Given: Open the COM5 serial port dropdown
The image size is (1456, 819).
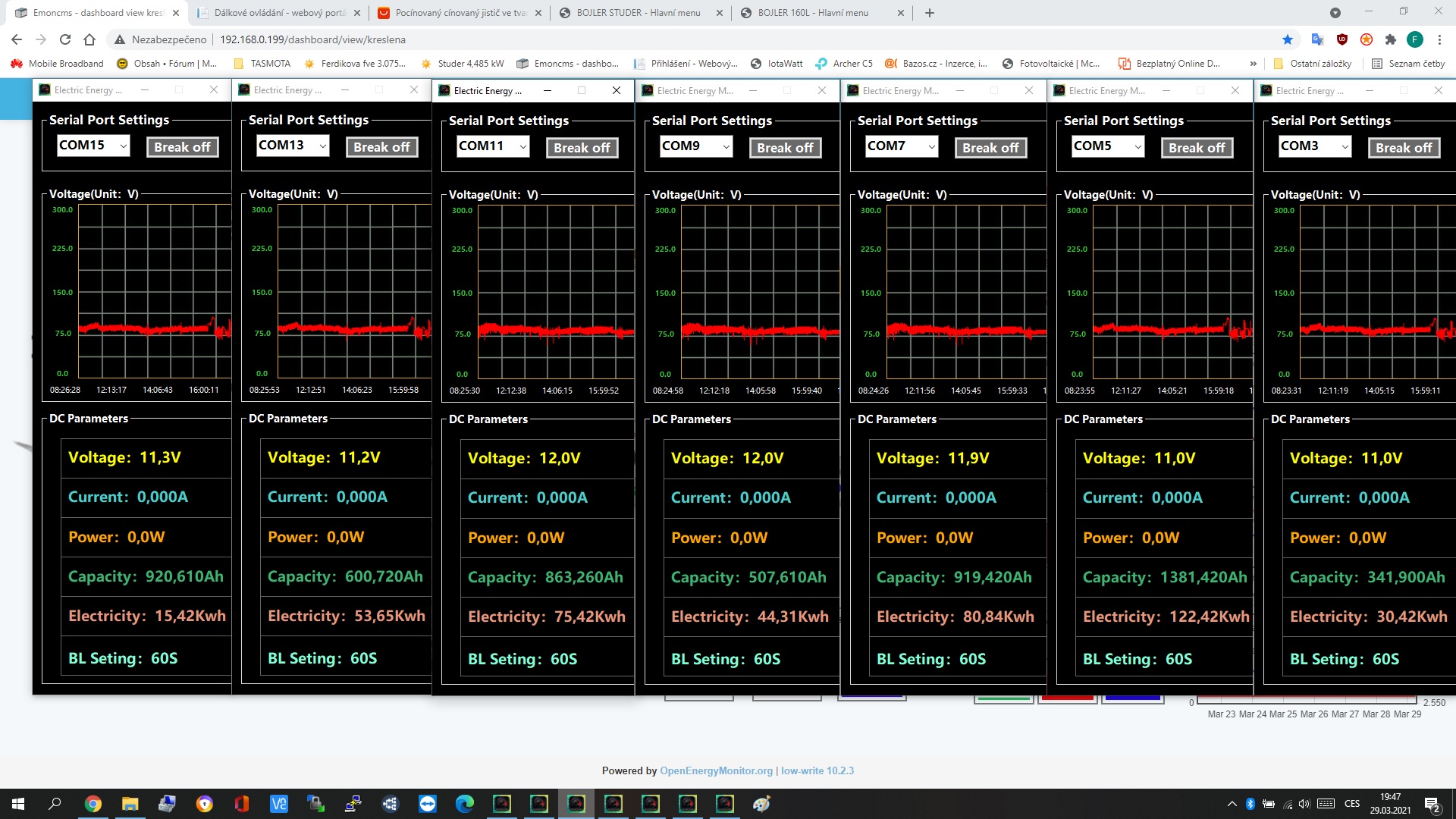Looking at the screenshot, I should [1137, 146].
